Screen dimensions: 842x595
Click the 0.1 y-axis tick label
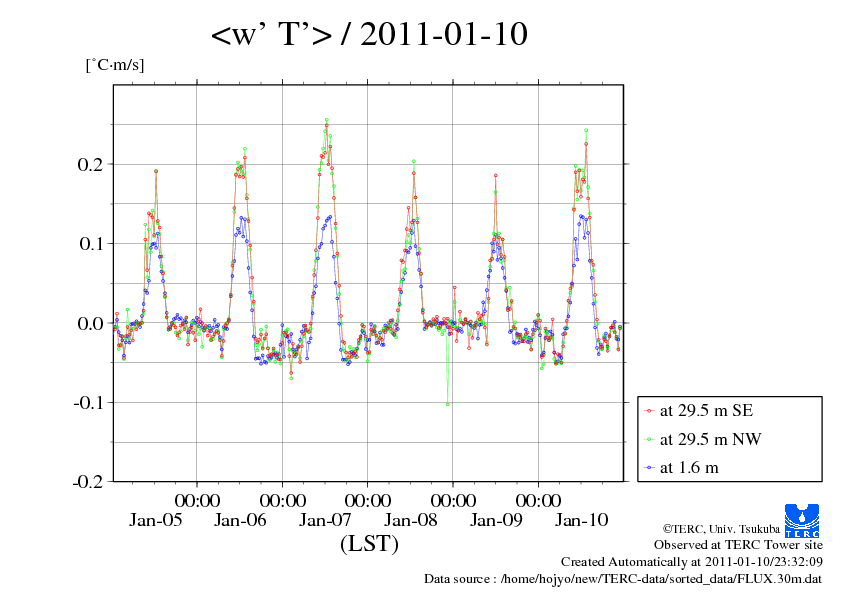click(x=90, y=244)
